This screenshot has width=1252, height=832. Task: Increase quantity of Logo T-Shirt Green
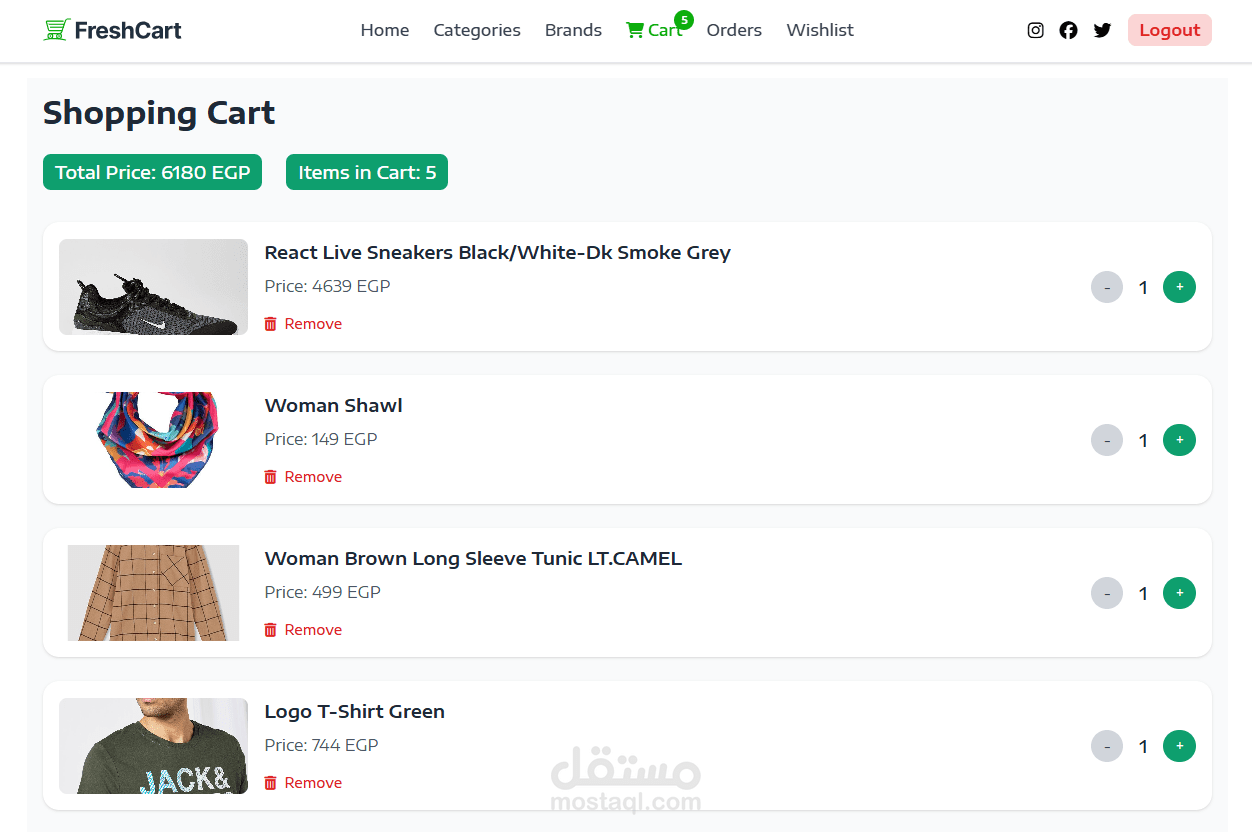(x=1179, y=746)
